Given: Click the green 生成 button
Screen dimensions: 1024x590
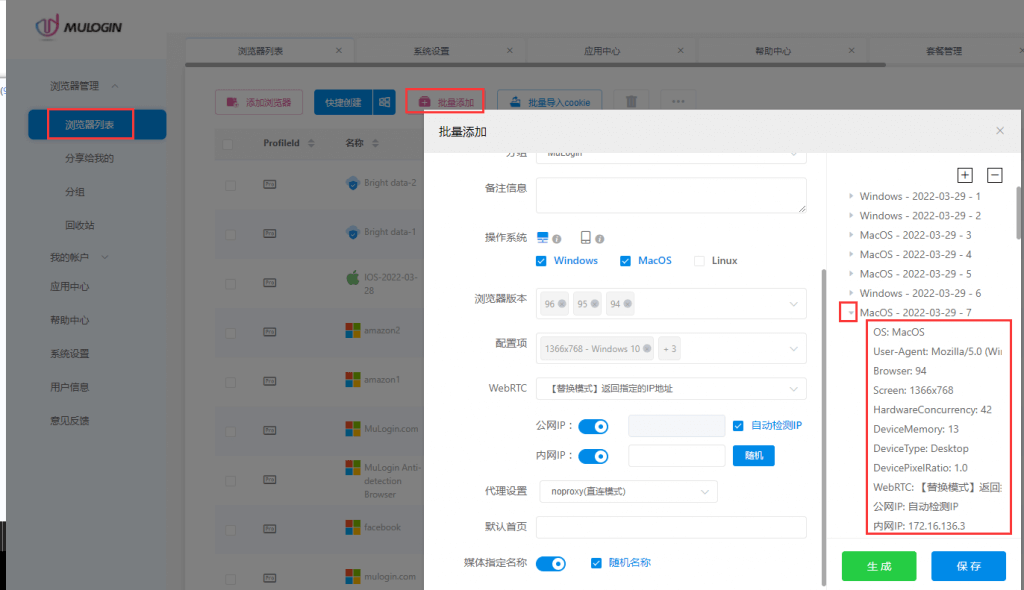Looking at the screenshot, I should 879,566.
